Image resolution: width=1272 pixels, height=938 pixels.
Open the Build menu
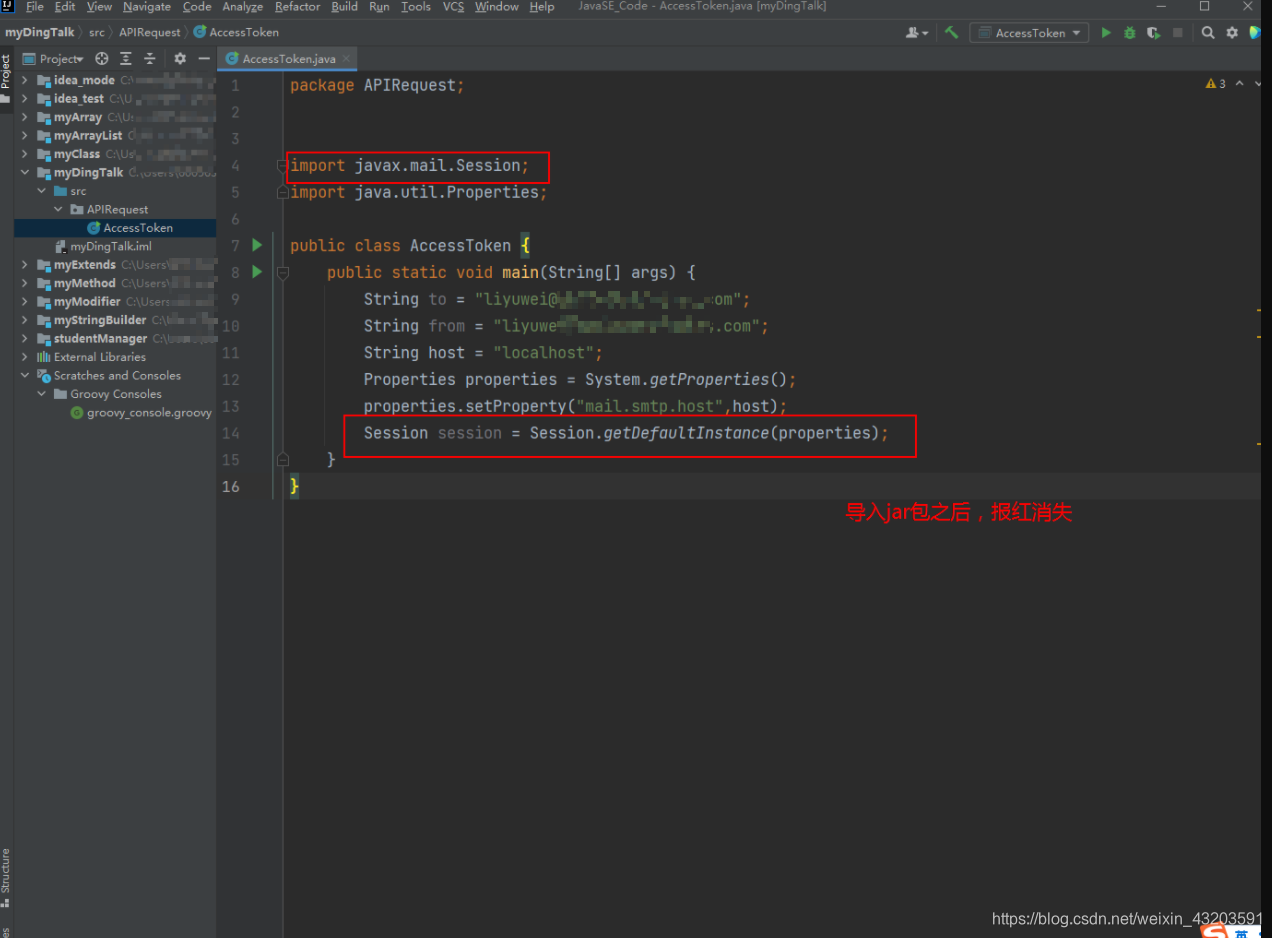point(345,7)
